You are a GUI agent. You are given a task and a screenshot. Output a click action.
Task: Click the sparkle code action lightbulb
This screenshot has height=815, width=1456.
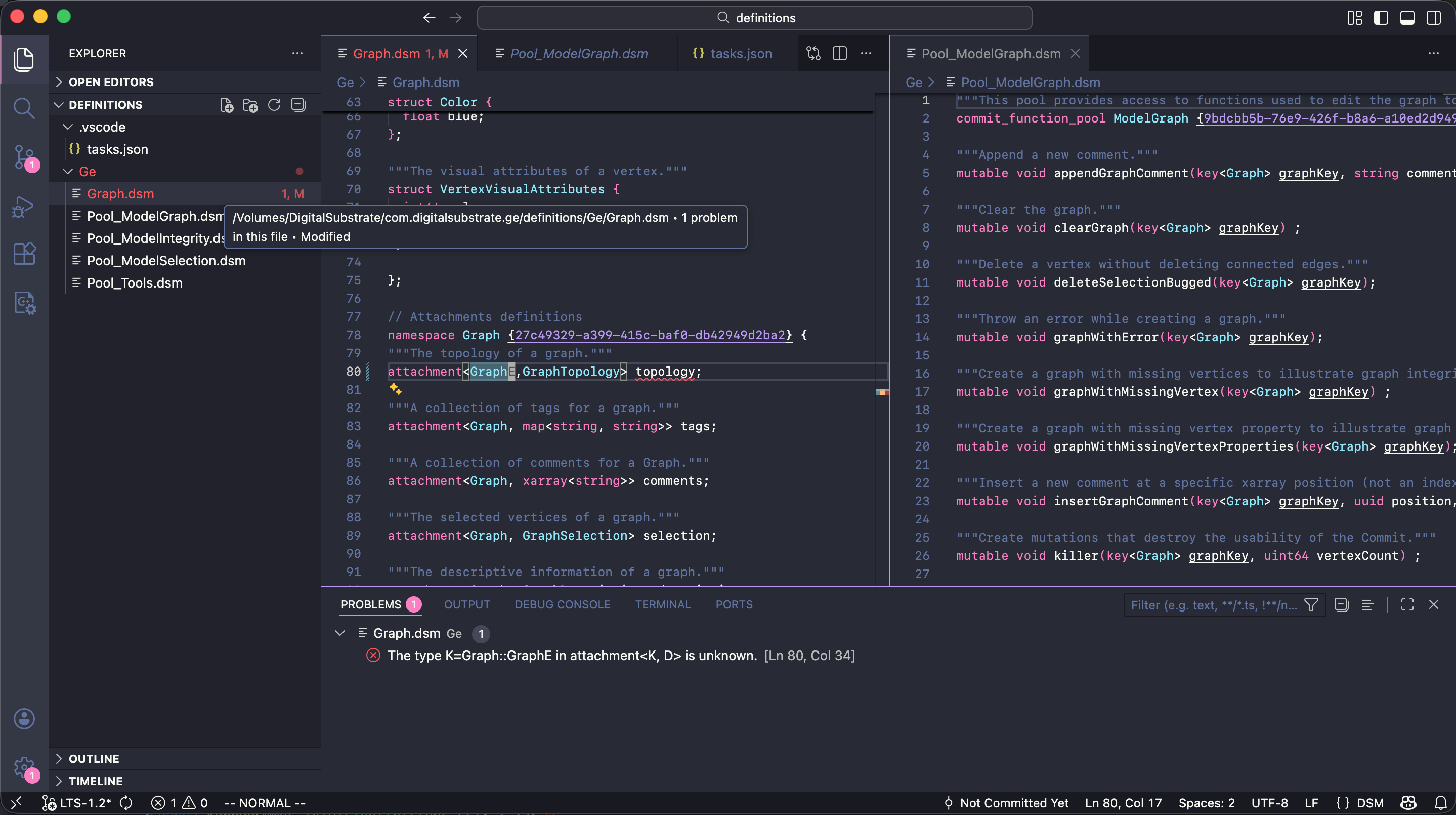point(395,389)
